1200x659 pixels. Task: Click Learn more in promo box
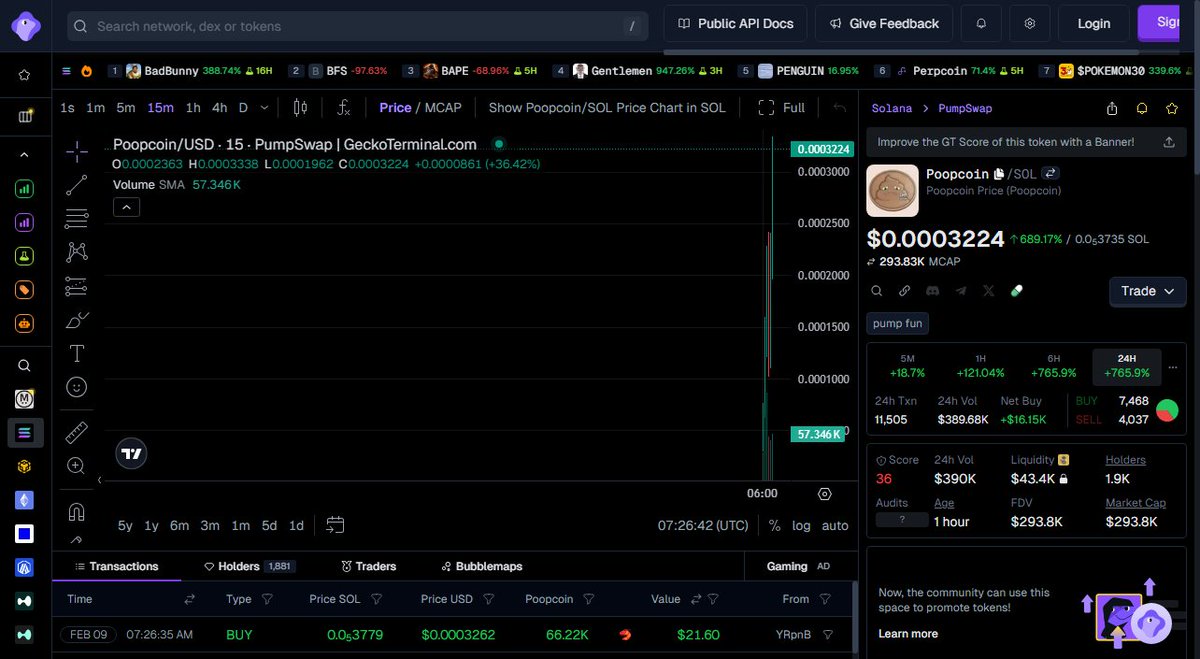908,633
